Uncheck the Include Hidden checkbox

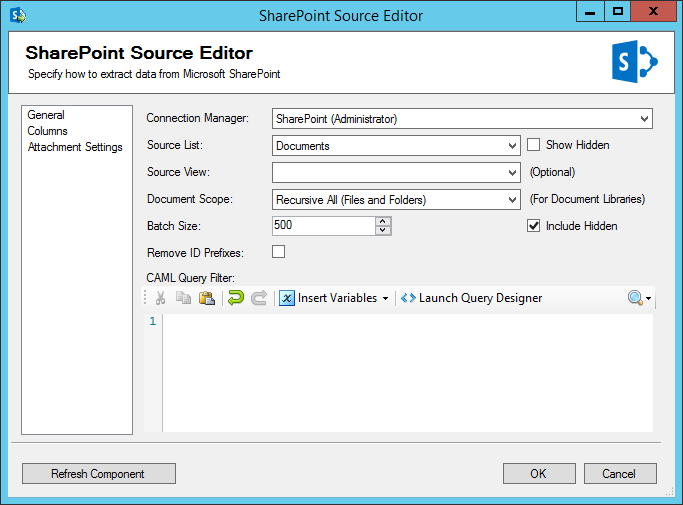coord(534,226)
